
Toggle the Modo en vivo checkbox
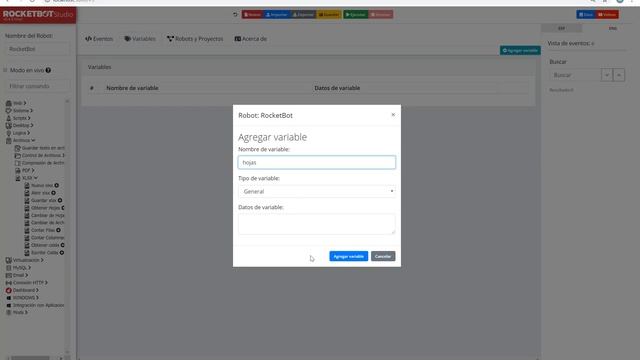coord(5,70)
